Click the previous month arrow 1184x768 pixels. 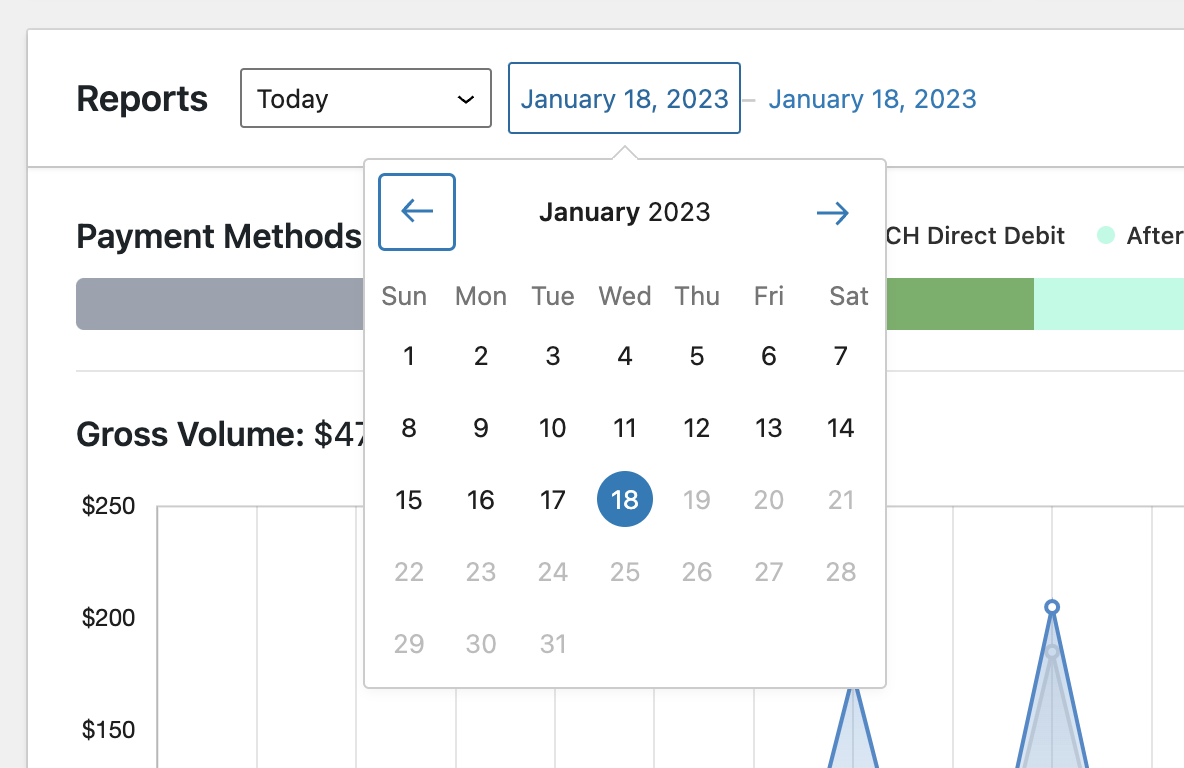click(416, 212)
